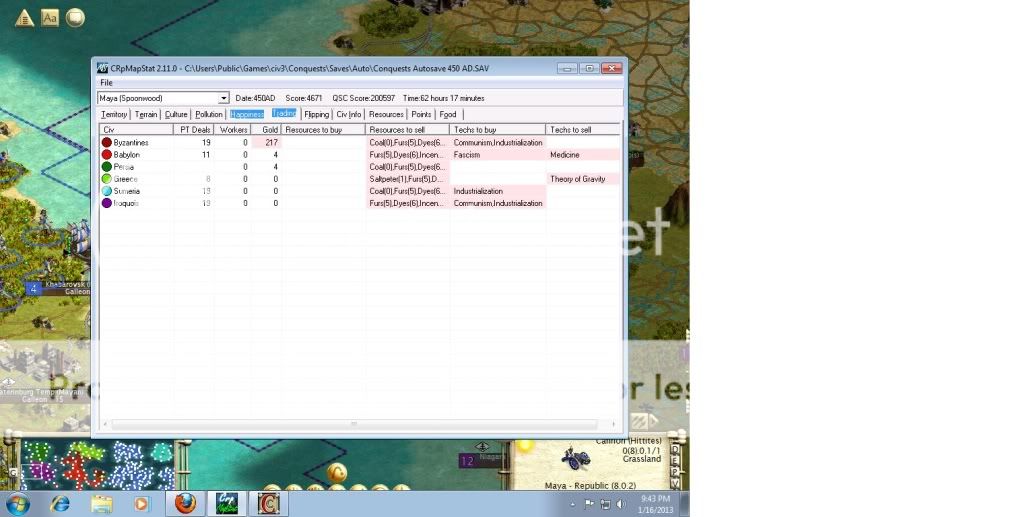Sort by Techs to sell header

(x=583, y=130)
